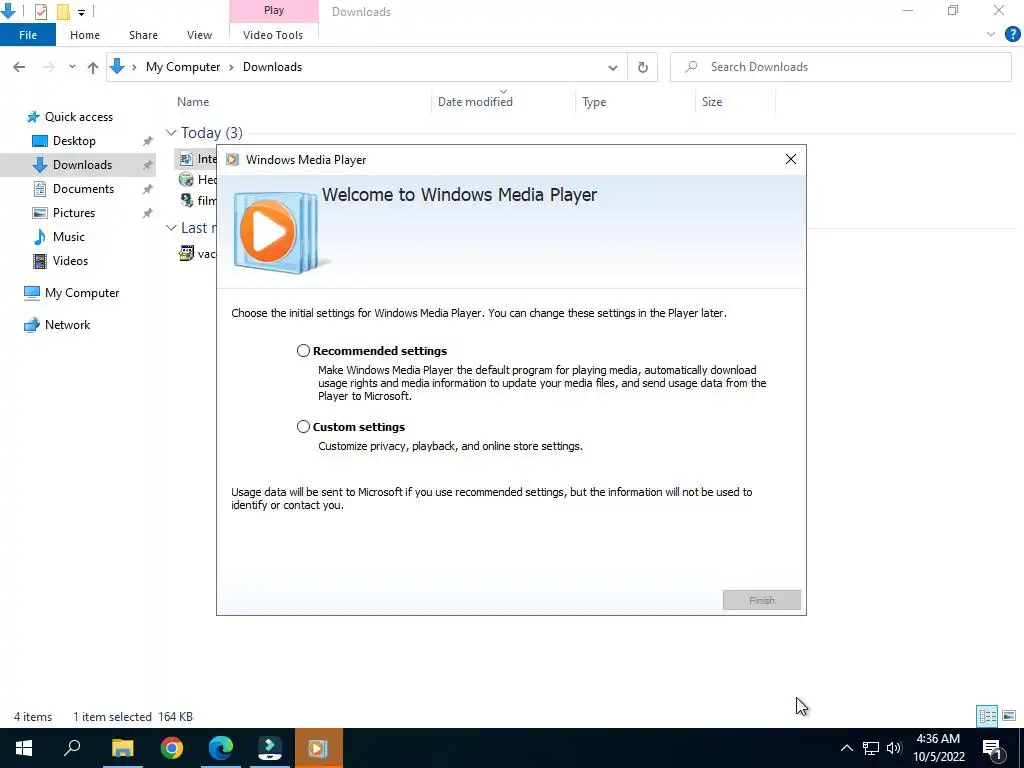The height and width of the screenshot is (768, 1024).
Task: Go back using the back arrow
Action: click(19, 67)
